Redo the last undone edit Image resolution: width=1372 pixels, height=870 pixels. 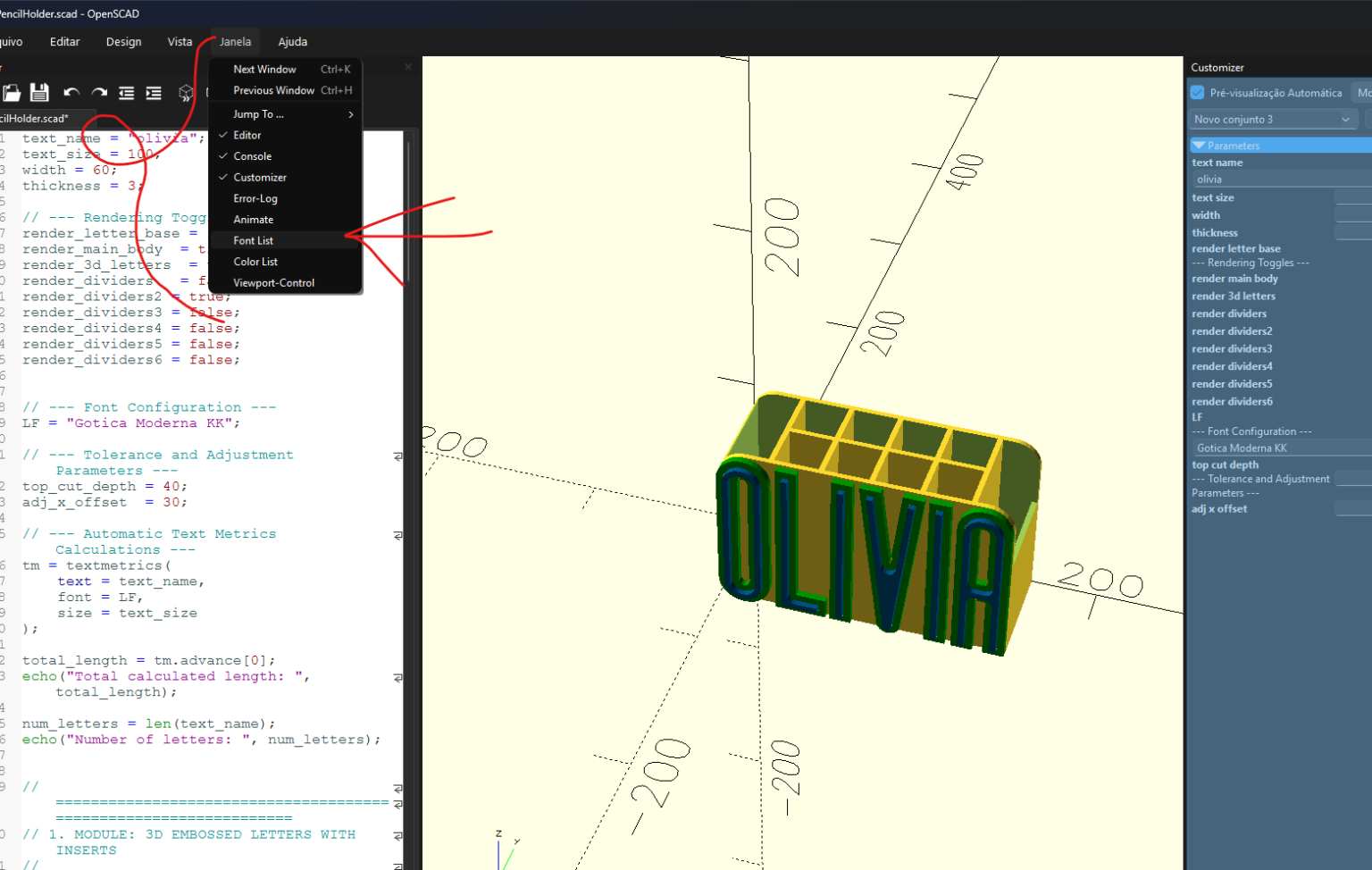click(x=99, y=93)
